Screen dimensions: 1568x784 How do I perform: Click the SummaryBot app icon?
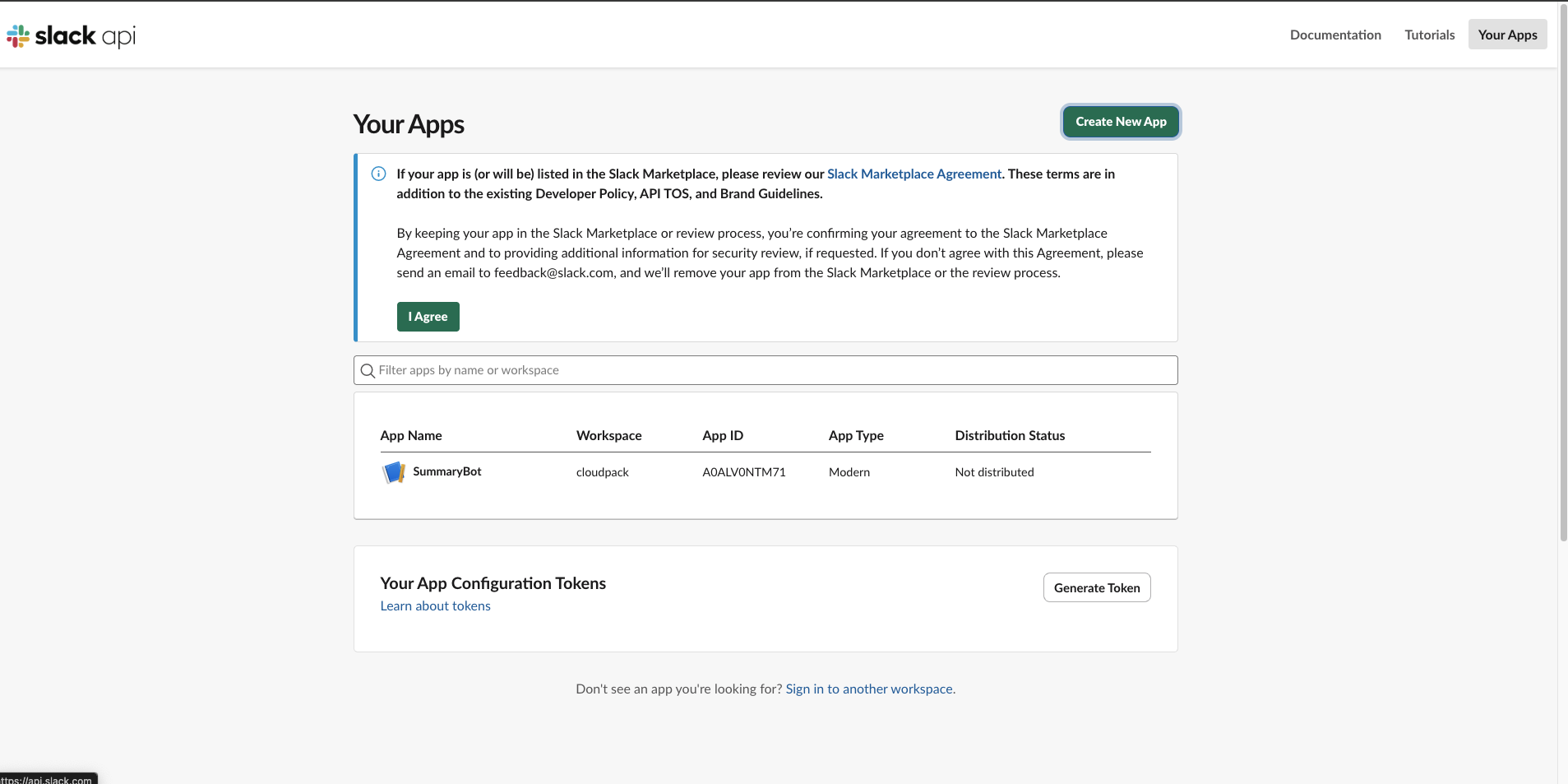pyautogui.click(x=394, y=472)
